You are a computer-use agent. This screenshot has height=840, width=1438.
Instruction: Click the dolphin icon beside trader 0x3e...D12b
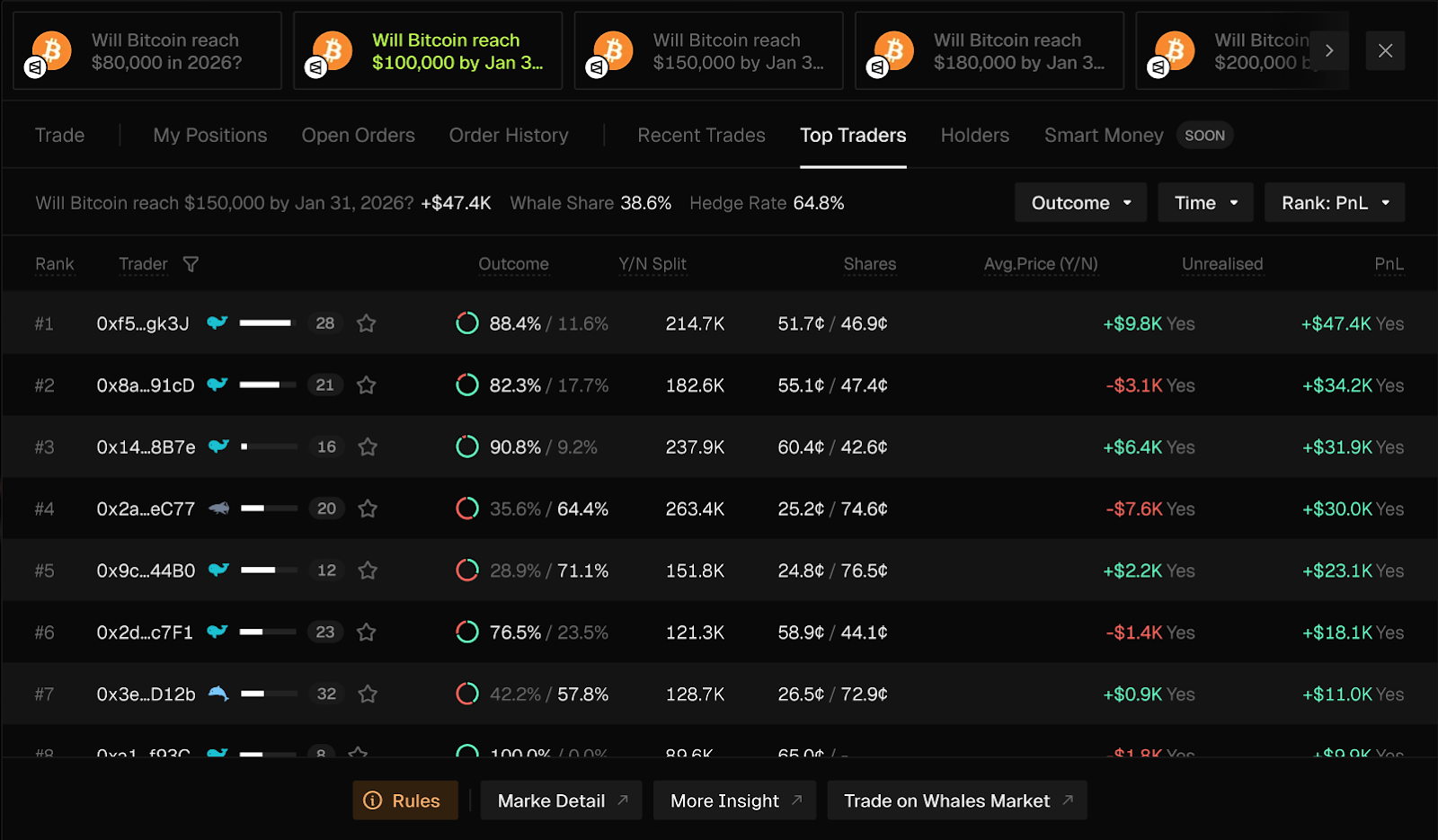click(218, 694)
